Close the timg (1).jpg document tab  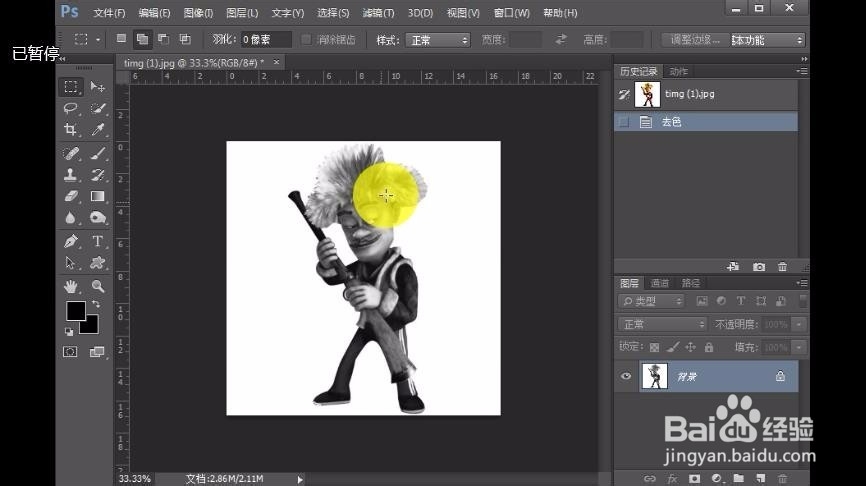pos(276,62)
